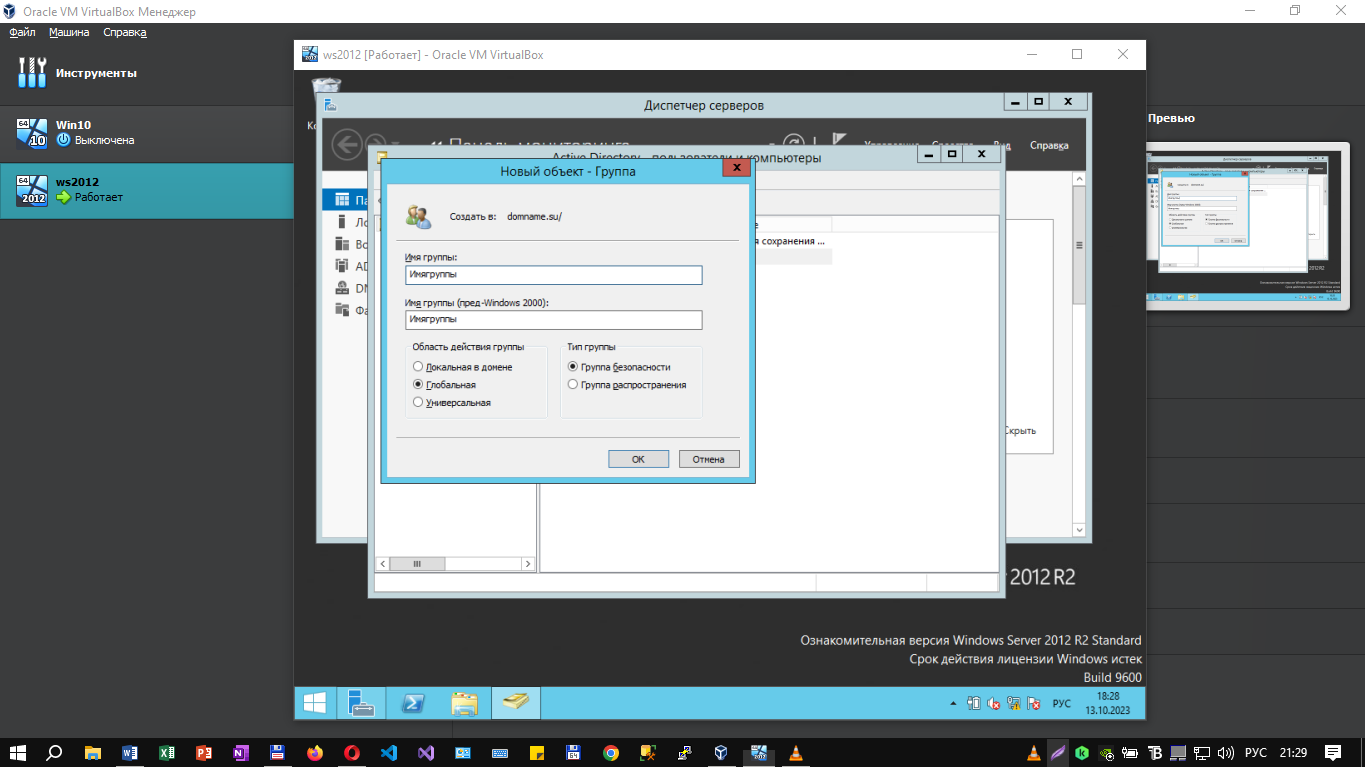Open host taskbar search
Screen dimensions: 1365x767
[55, 753]
